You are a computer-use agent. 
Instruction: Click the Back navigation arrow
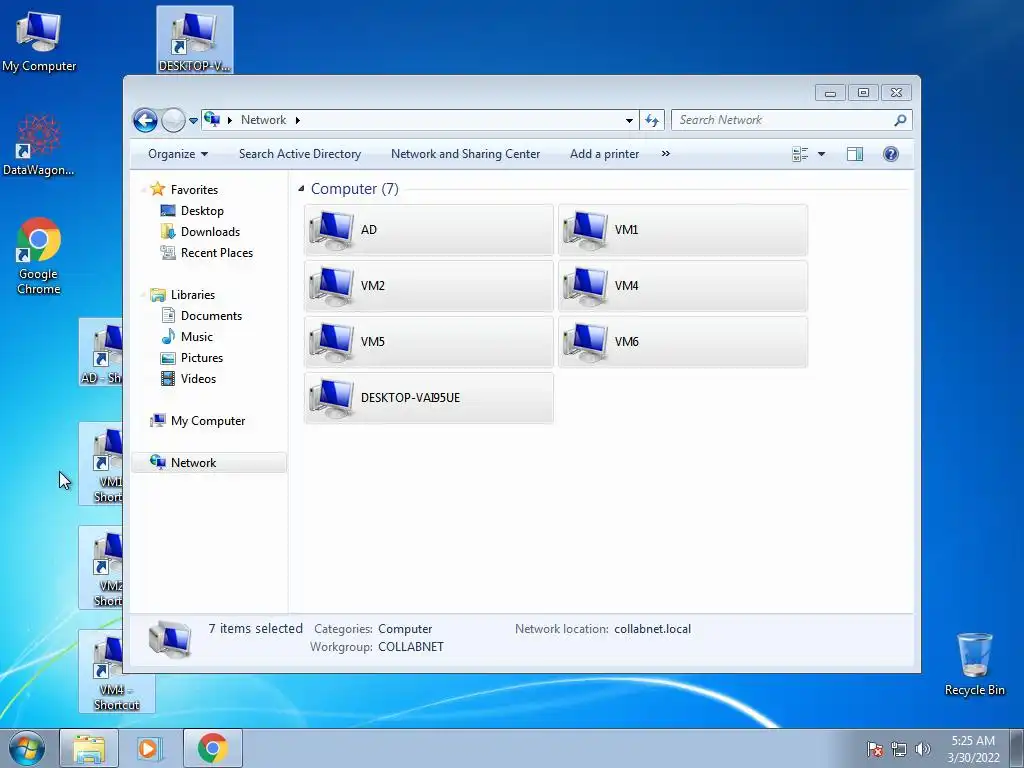coord(145,120)
